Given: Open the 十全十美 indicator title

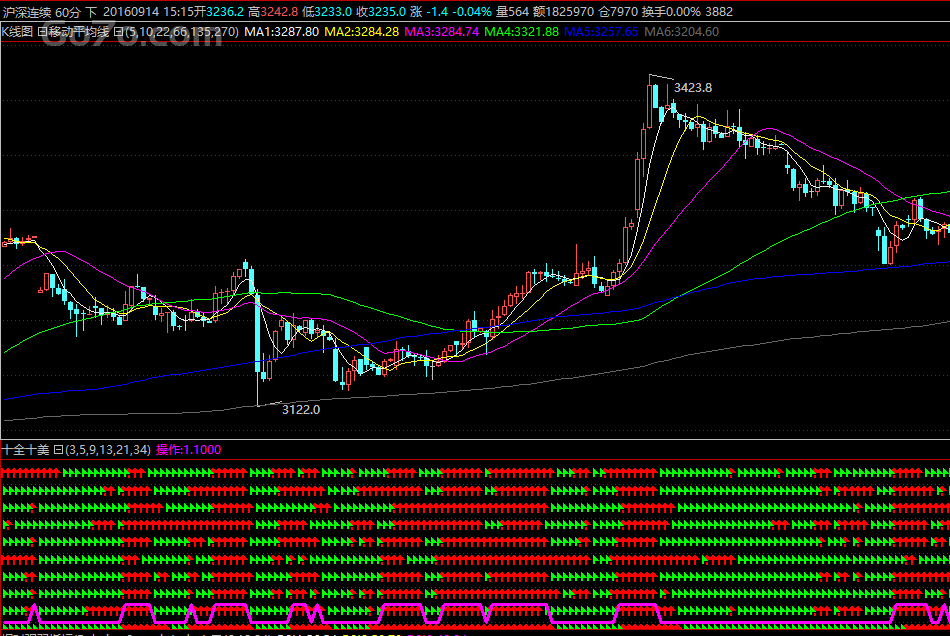Looking at the screenshot, I should click(x=26, y=450).
